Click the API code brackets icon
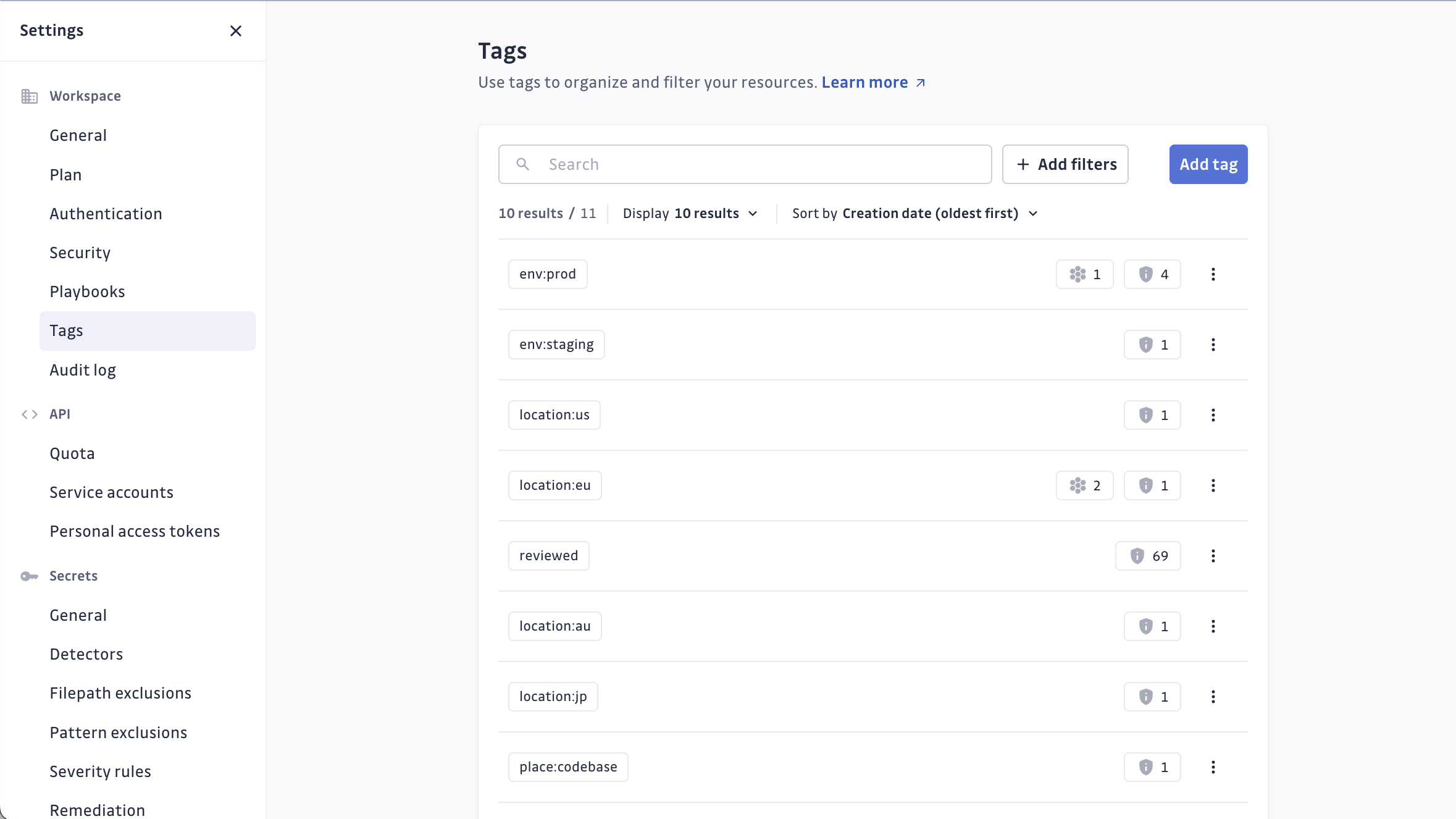The width and height of the screenshot is (1456, 819). pos(29,414)
